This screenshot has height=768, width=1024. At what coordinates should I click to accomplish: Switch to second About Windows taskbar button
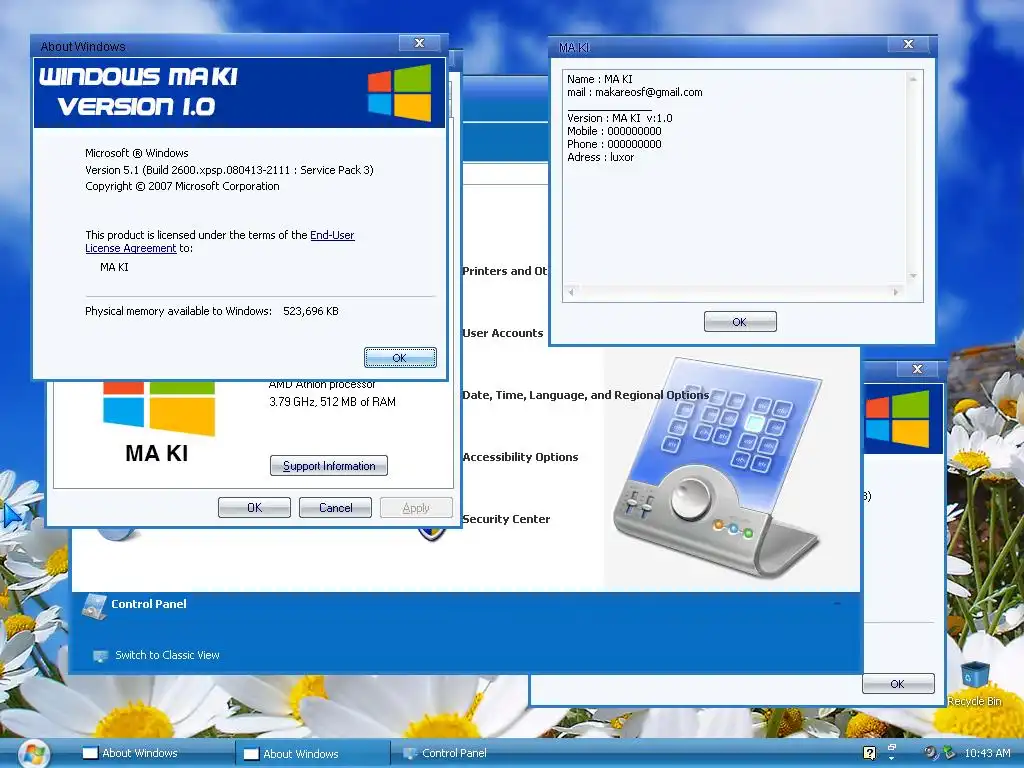click(x=313, y=754)
